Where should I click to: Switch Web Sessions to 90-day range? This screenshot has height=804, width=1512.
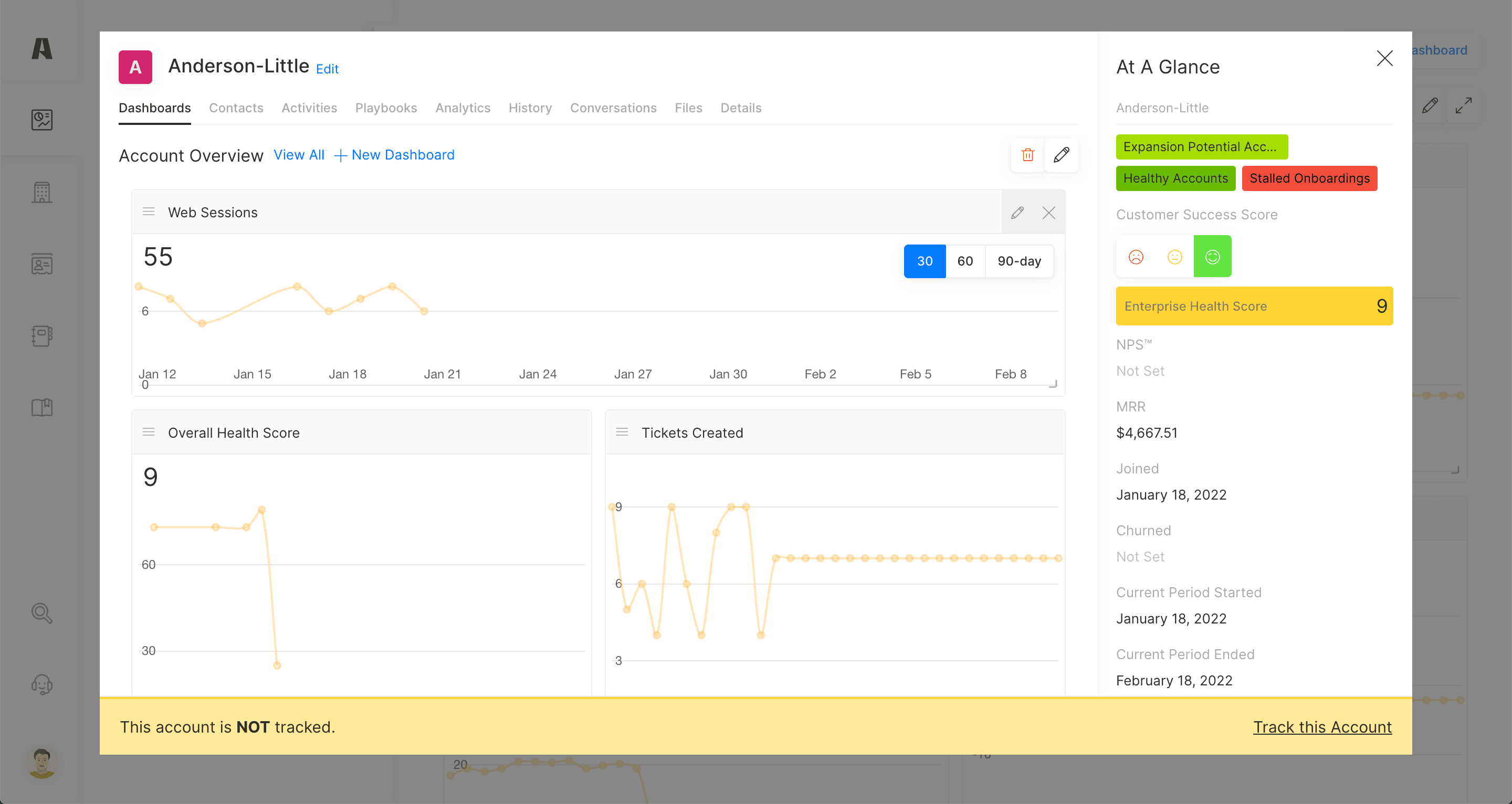[x=1019, y=261]
